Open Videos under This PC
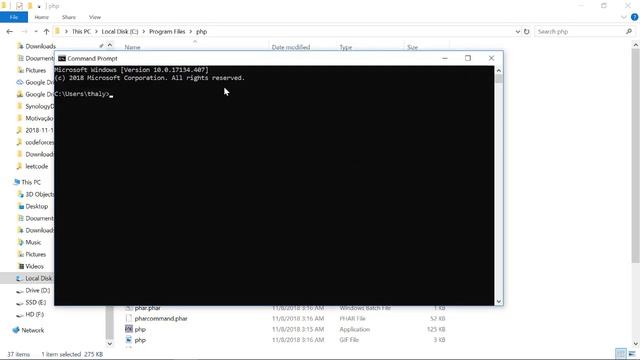 click(34, 266)
